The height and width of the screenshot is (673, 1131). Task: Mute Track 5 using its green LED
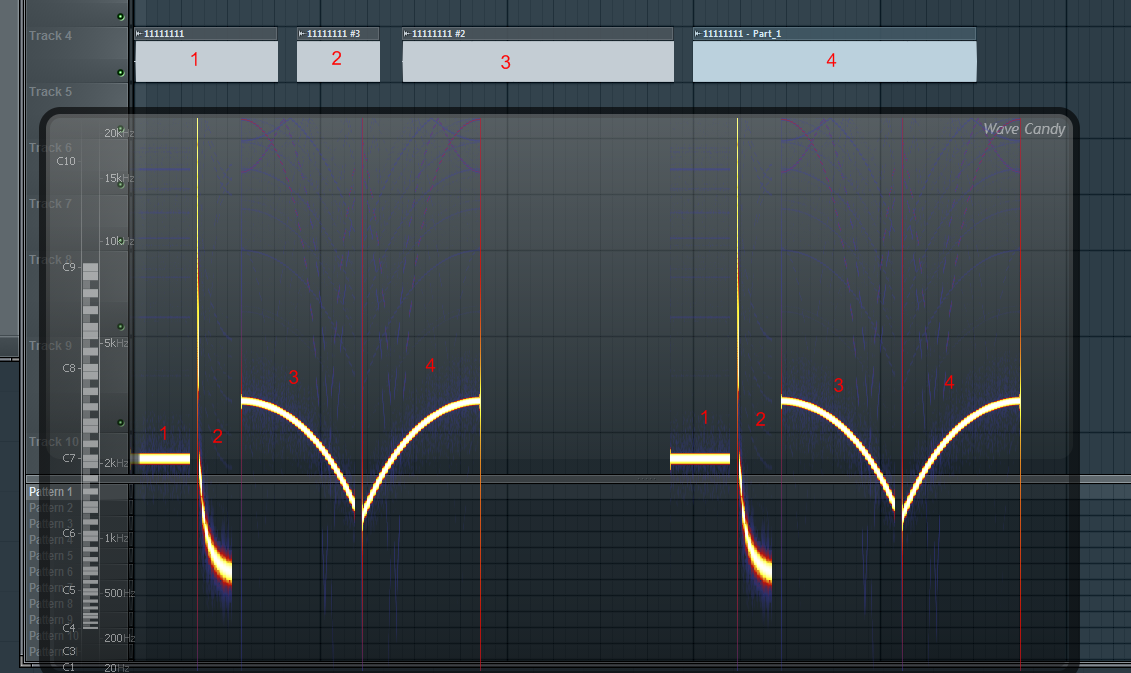[x=120, y=129]
